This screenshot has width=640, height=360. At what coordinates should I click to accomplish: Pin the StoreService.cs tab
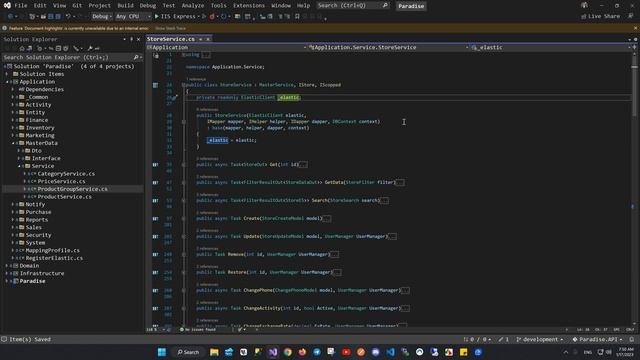click(200, 39)
